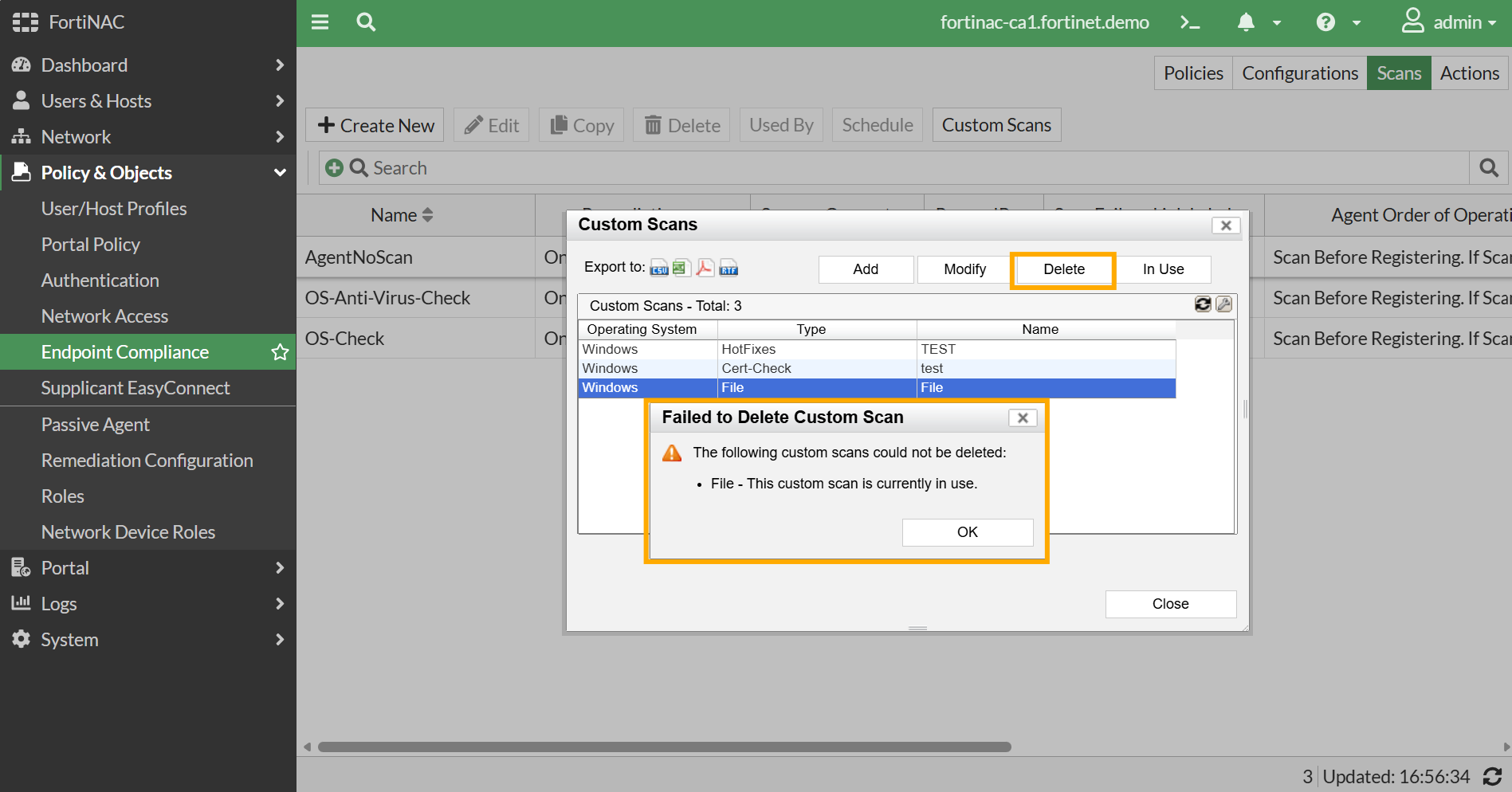Expand the Network menu

(x=148, y=137)
